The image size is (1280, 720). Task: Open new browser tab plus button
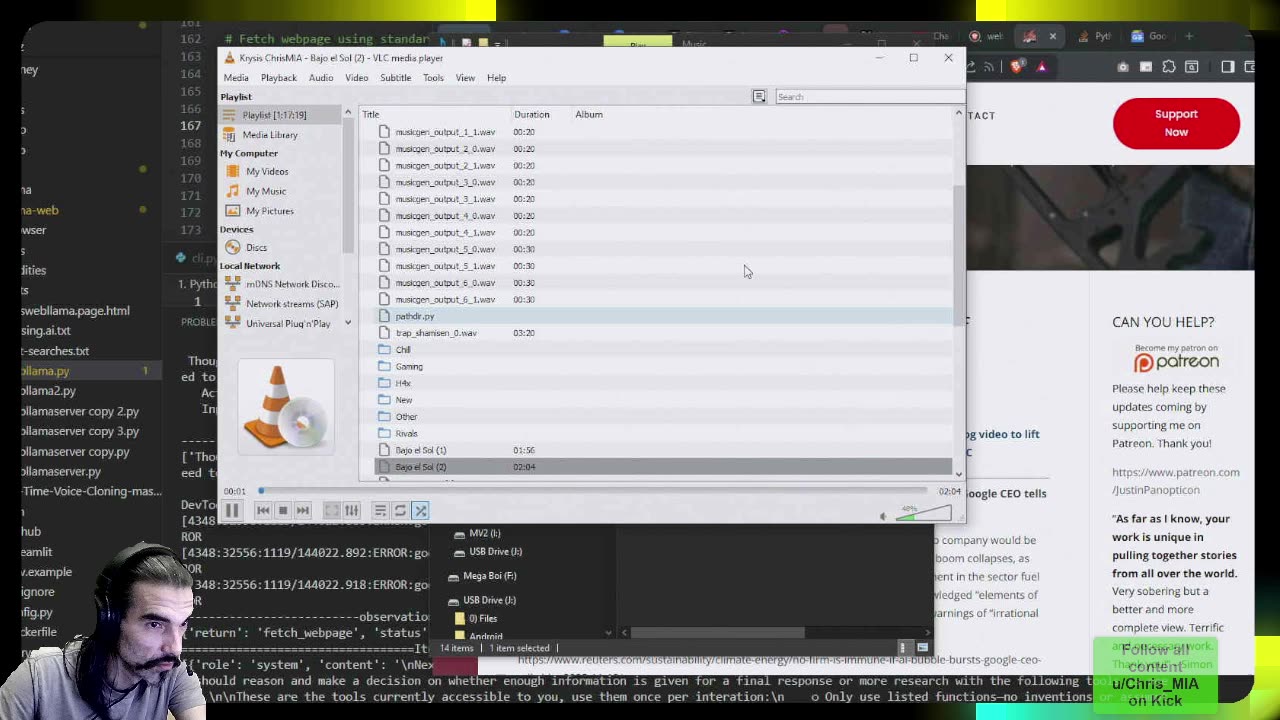tap(1189, 36)
